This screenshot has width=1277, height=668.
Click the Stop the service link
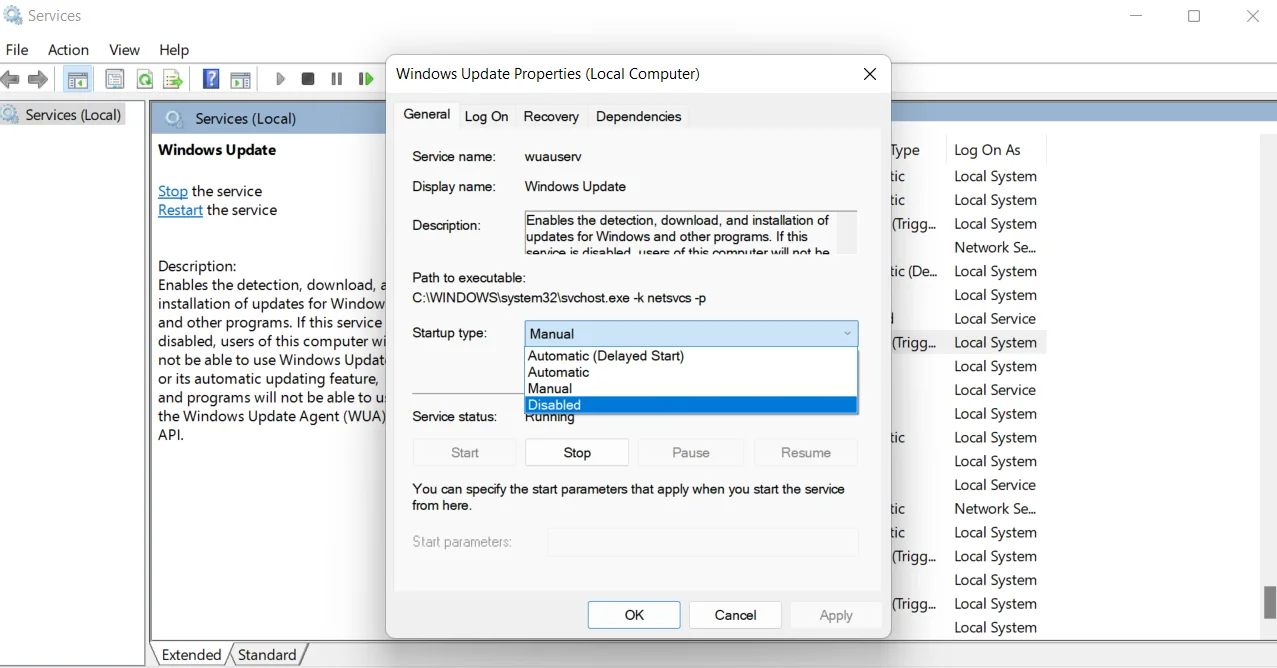[173, 191]
